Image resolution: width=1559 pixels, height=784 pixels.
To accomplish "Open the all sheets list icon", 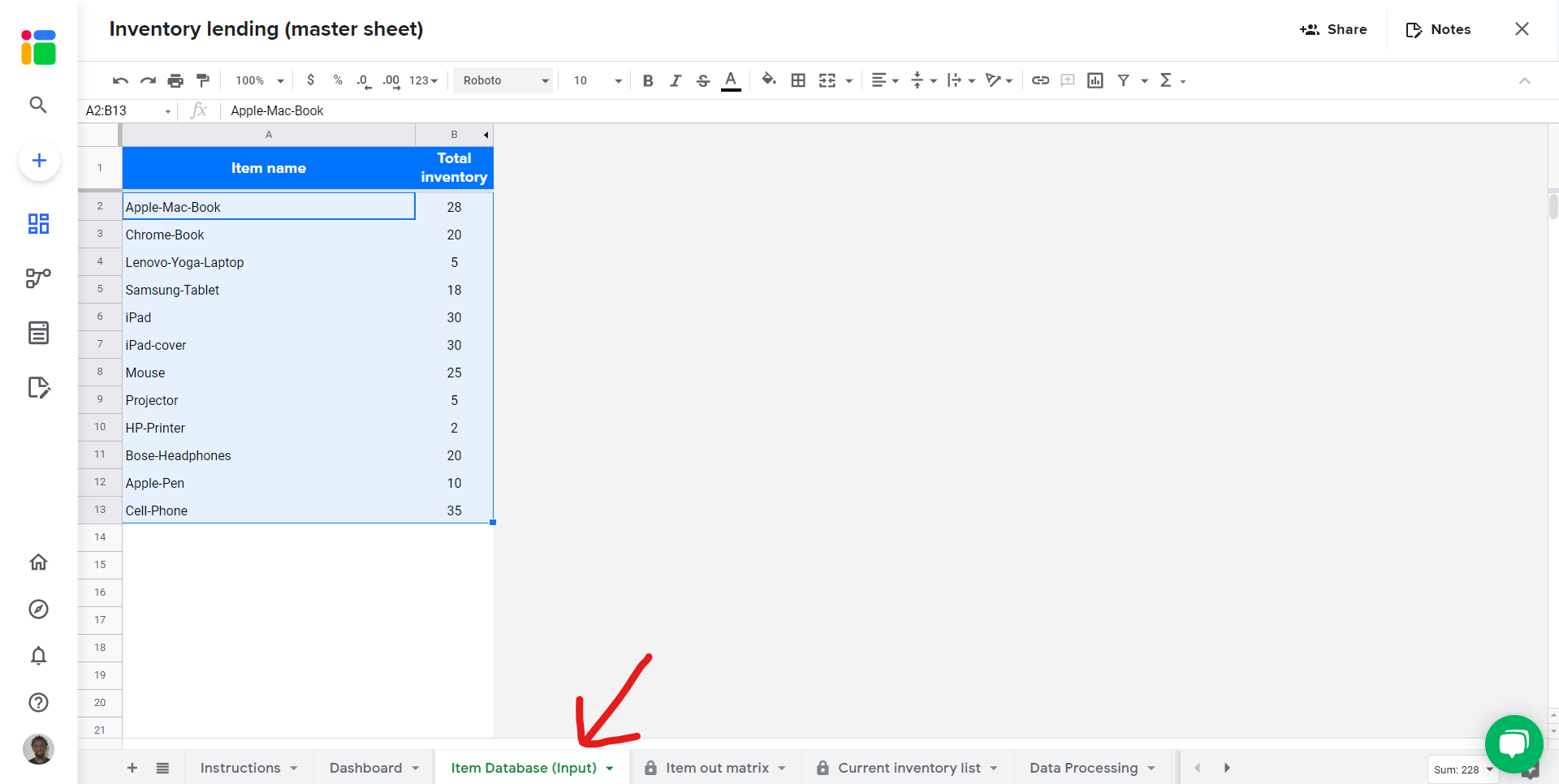I will (x=162, y=768).
